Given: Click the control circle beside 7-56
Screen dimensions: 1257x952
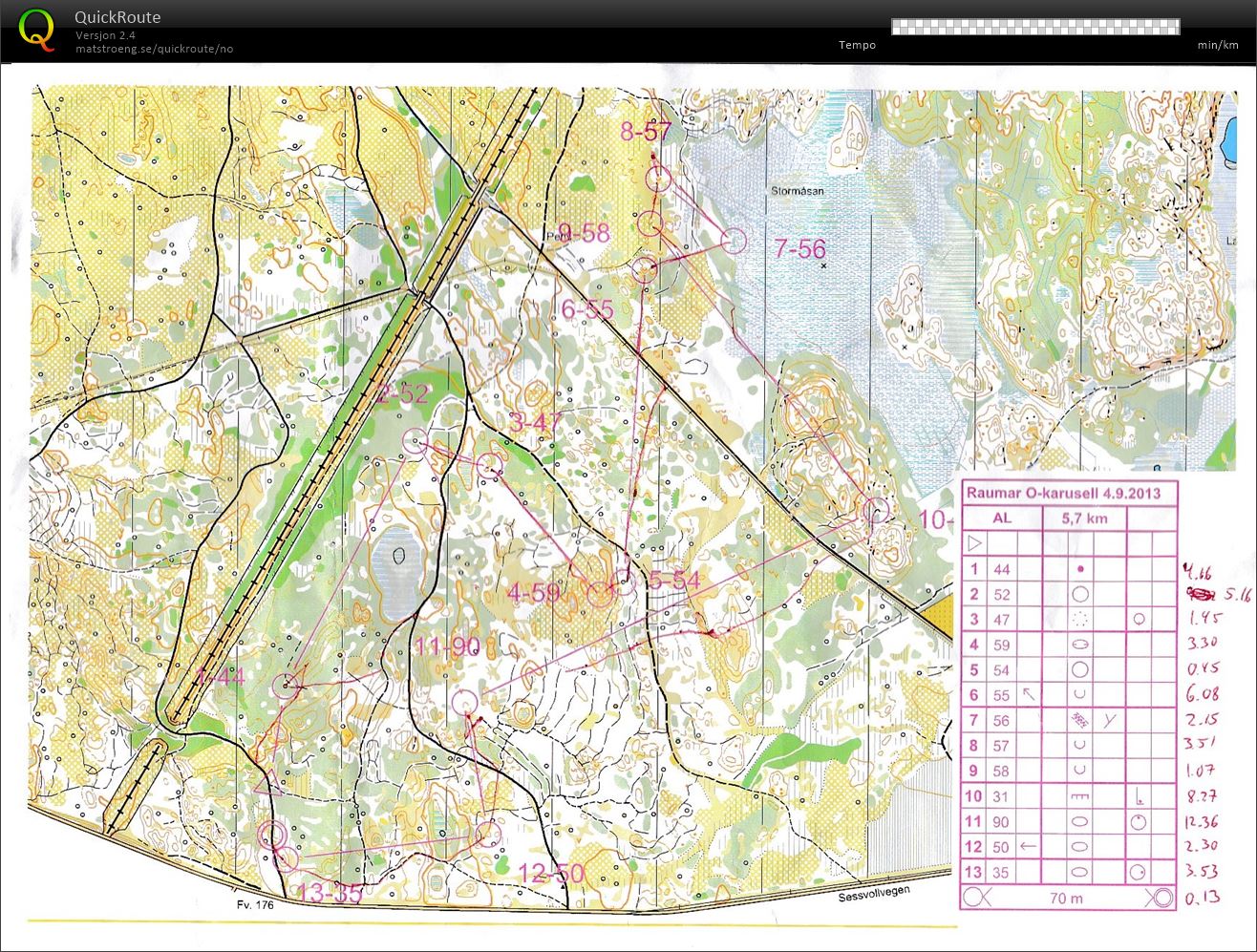Looking at the screenshot, I should [734, 240].
